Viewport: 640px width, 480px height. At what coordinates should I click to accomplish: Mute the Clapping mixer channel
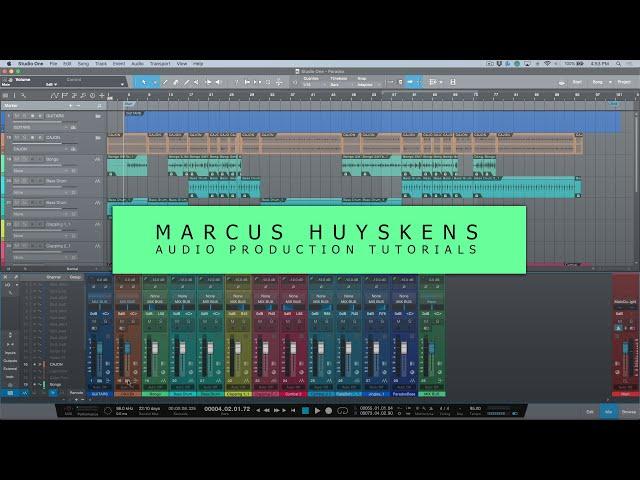pyautogui.click(x=232, y=321)
